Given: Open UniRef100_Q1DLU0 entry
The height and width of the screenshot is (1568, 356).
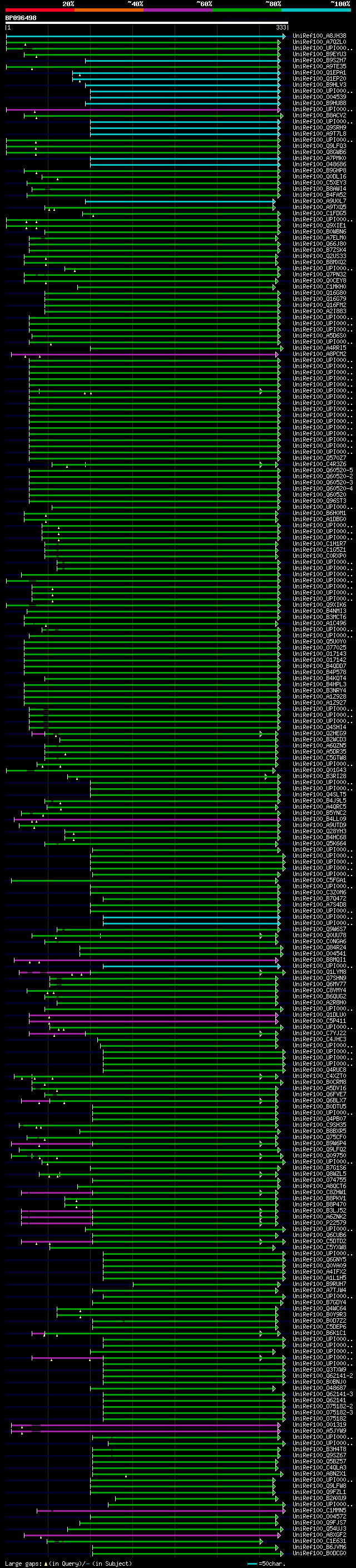Looking at the screenshot, I should (319, 1015).
